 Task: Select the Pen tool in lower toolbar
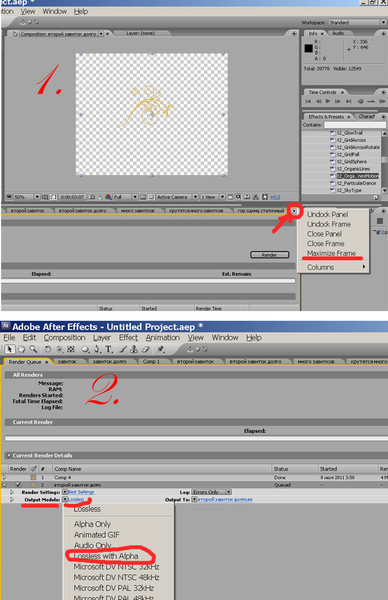pyautogui.click(x=97, y=349)
